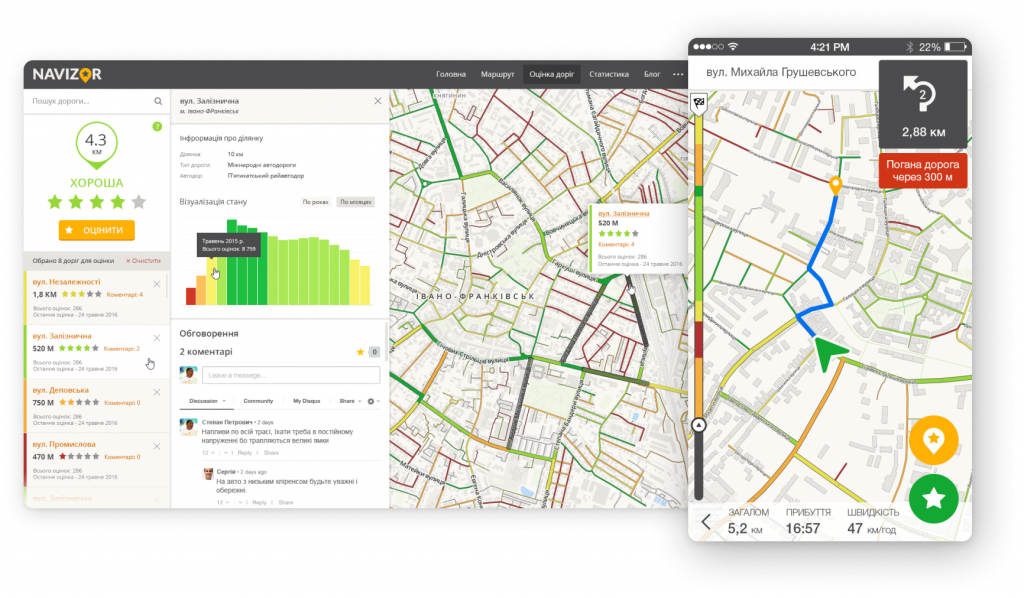Open the Share dropdown in the comments bar

tap(347, 400)
